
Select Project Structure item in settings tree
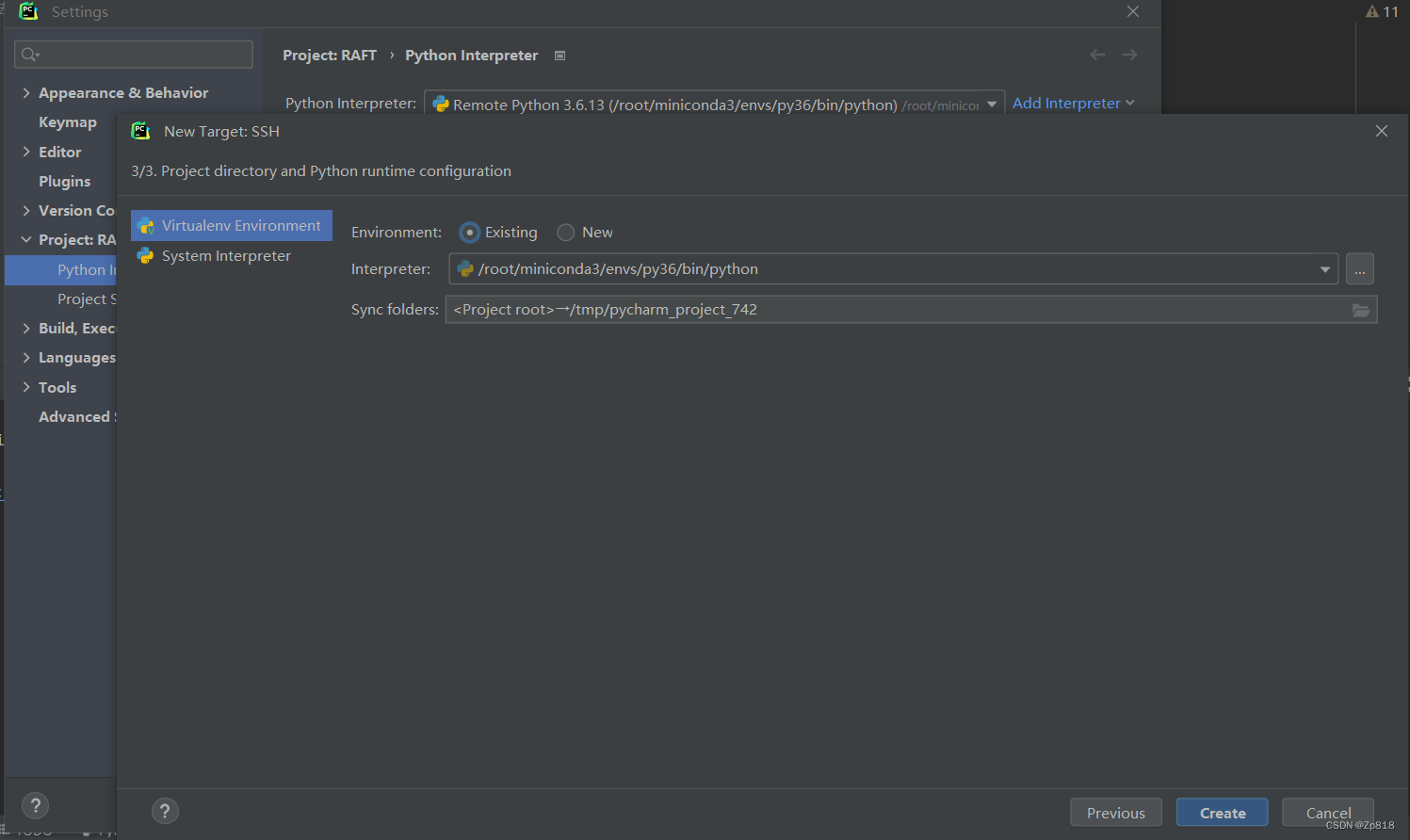[86, 299]
